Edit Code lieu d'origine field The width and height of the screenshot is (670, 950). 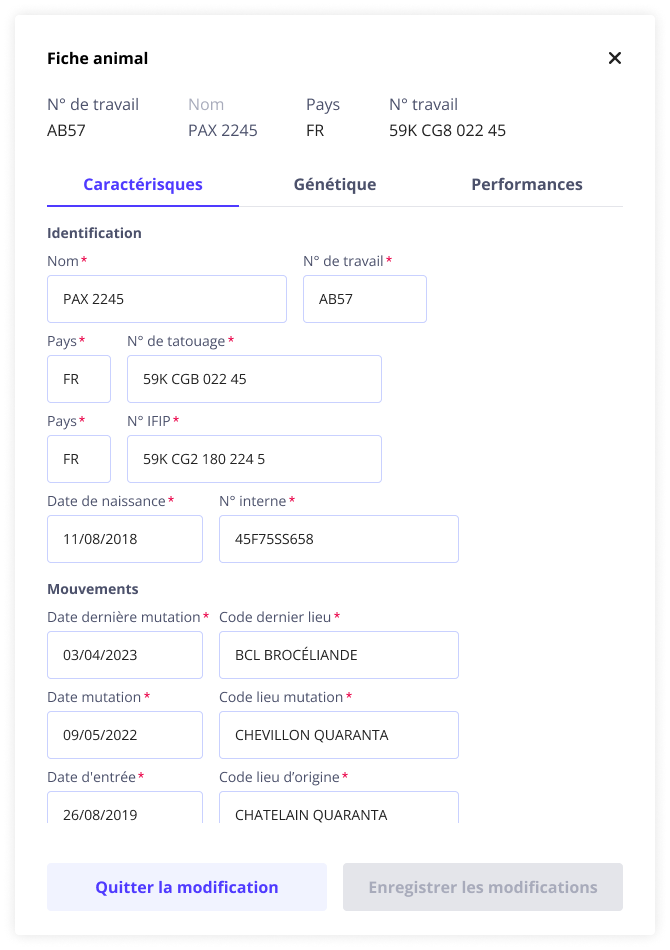(x=339, y=808)
